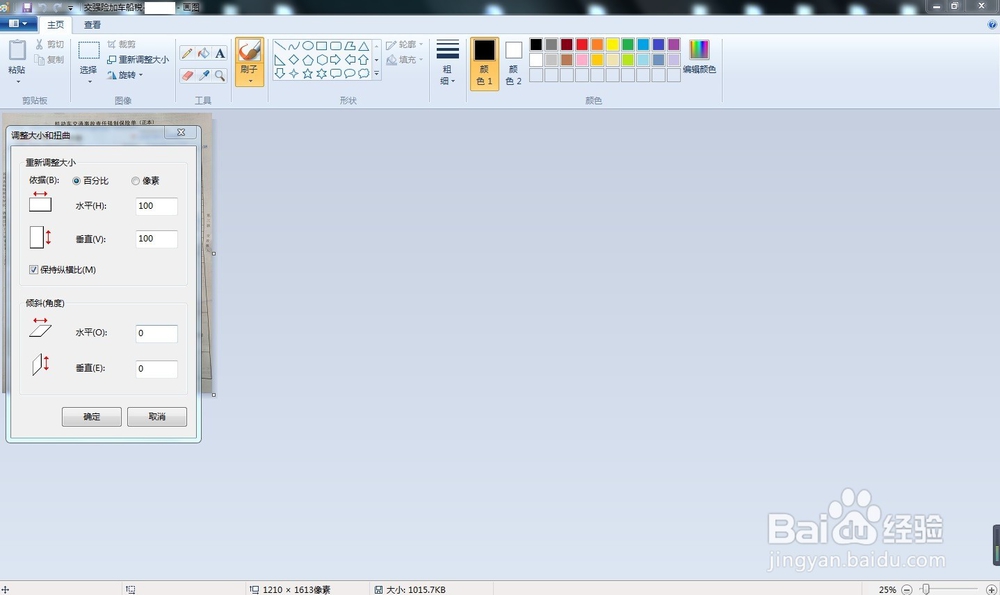Click the Save icon in title bar

click(27, 8)
